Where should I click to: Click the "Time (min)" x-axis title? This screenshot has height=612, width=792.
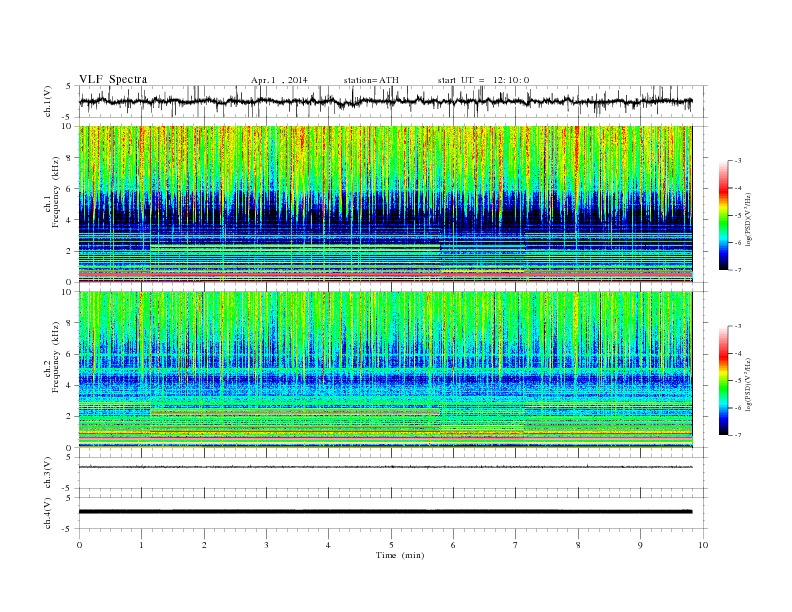point(400,555)
